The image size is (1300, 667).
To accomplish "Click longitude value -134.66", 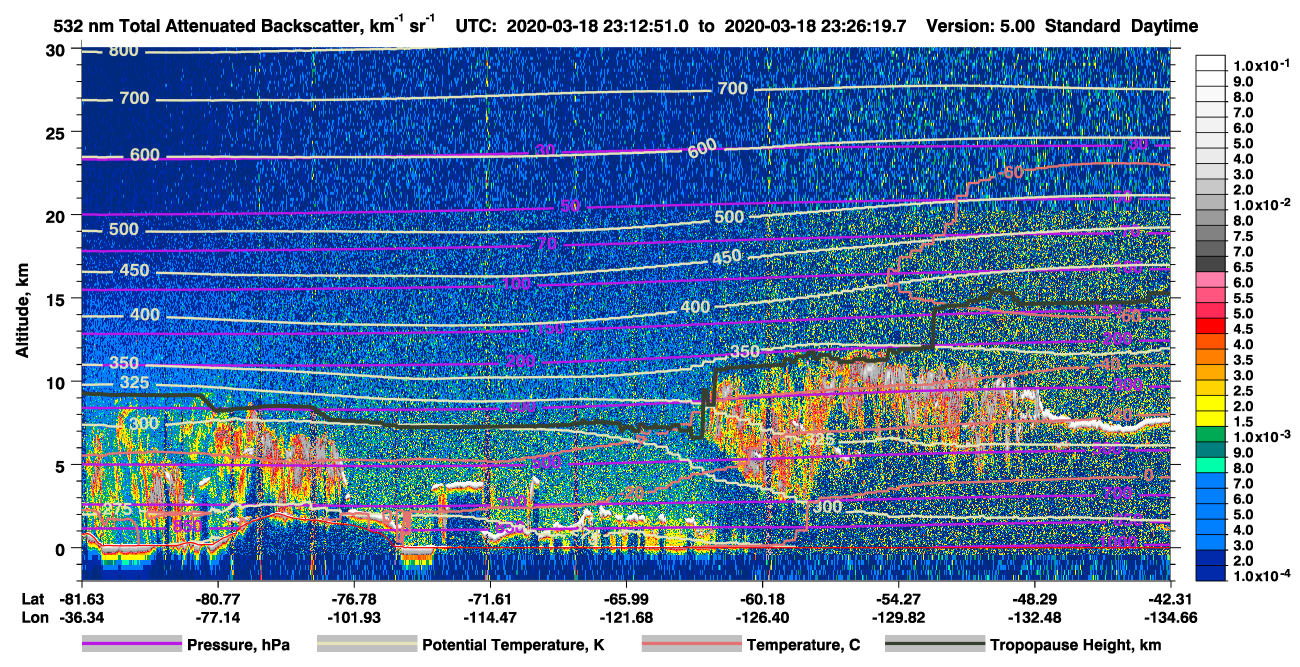I will [1169, 616].
